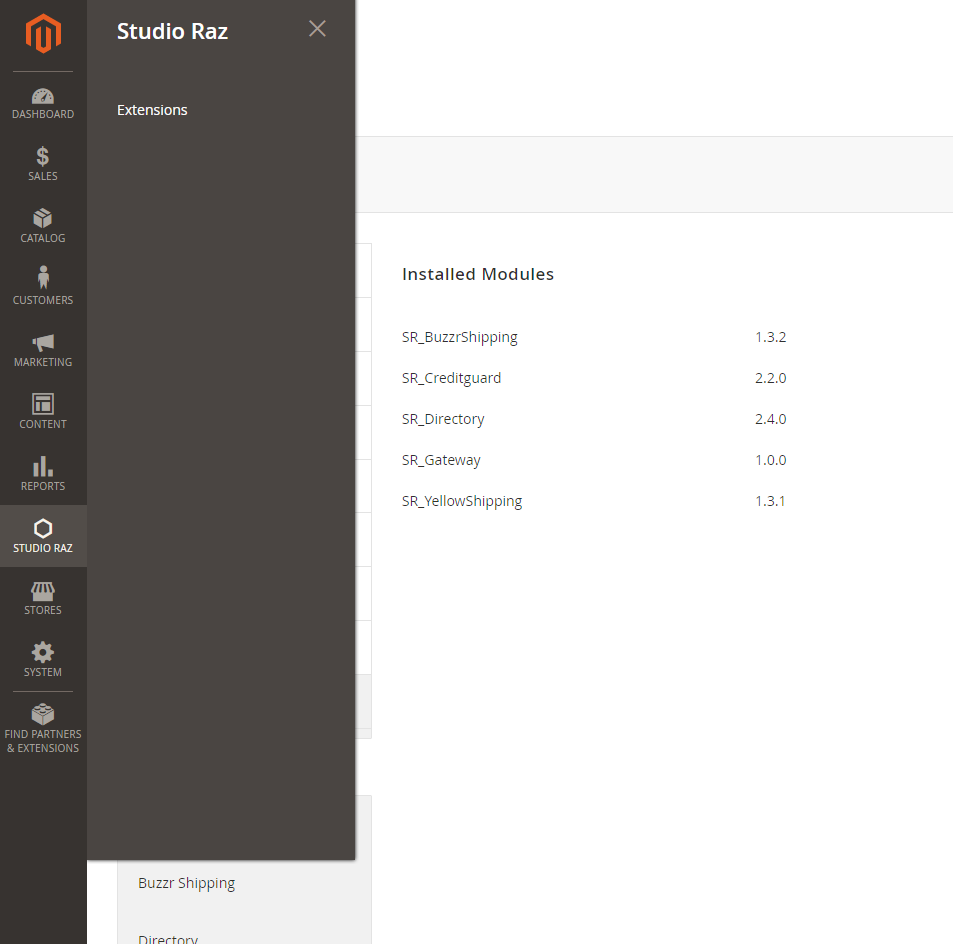953x944 pixels.
Task: Go to the Customers menu
Action: tap(43, 287)
